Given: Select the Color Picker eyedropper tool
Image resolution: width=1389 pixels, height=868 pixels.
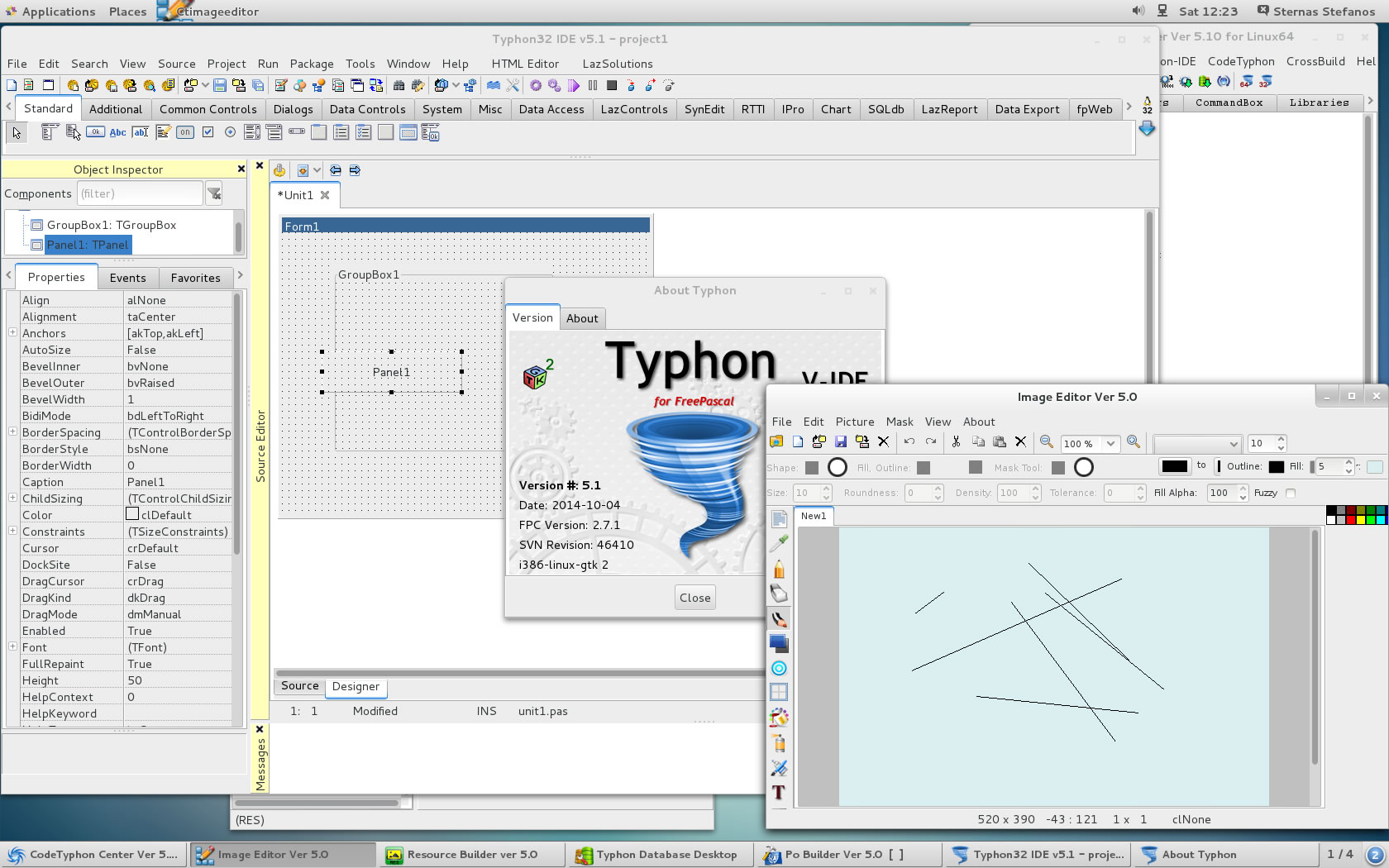Looking at the screenshot, I should click(x=779, y=543).
